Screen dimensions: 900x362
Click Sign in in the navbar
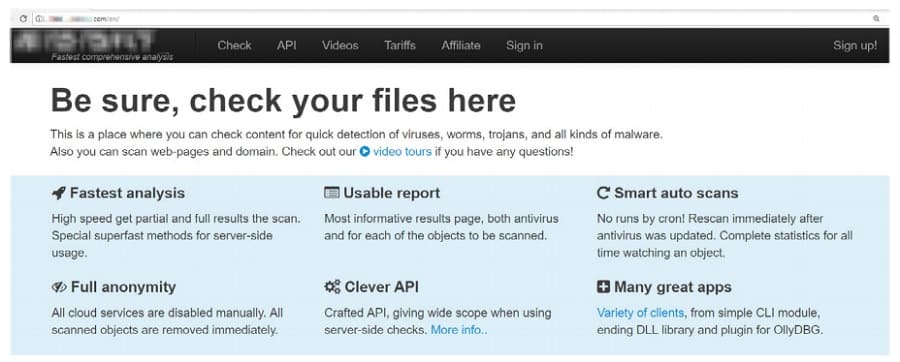click(x=524, y=45)
